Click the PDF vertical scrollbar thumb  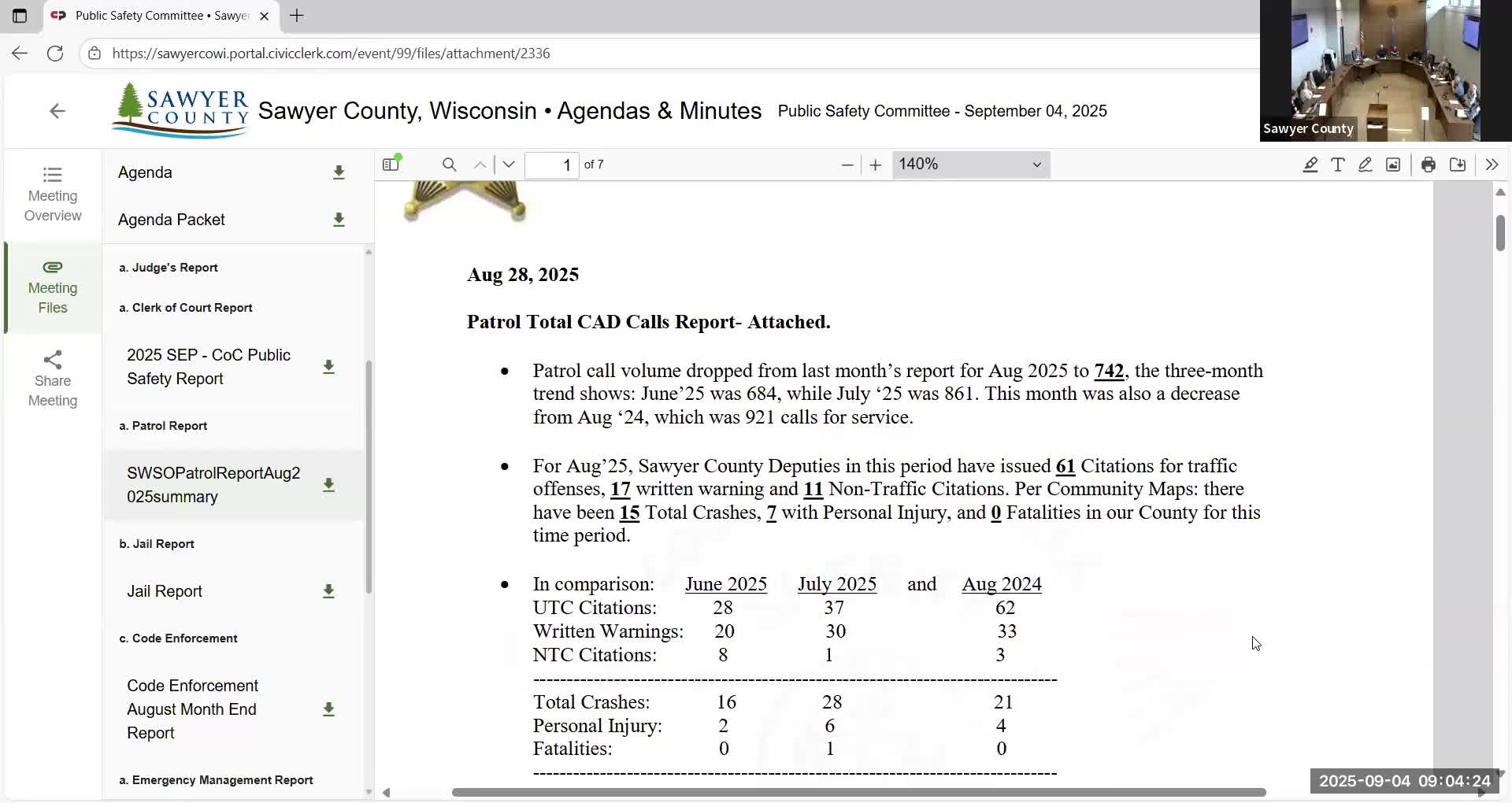tap(1500, 232)
